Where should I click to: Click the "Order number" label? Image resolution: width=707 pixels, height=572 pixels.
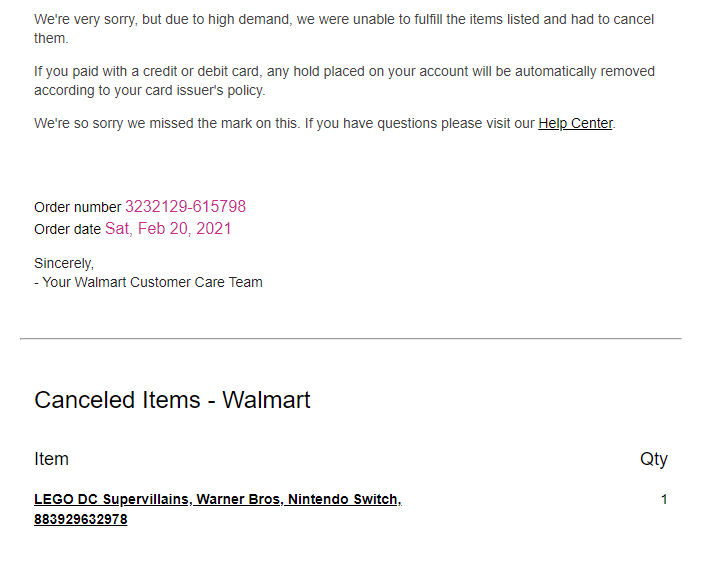click(x=77, y=208)
